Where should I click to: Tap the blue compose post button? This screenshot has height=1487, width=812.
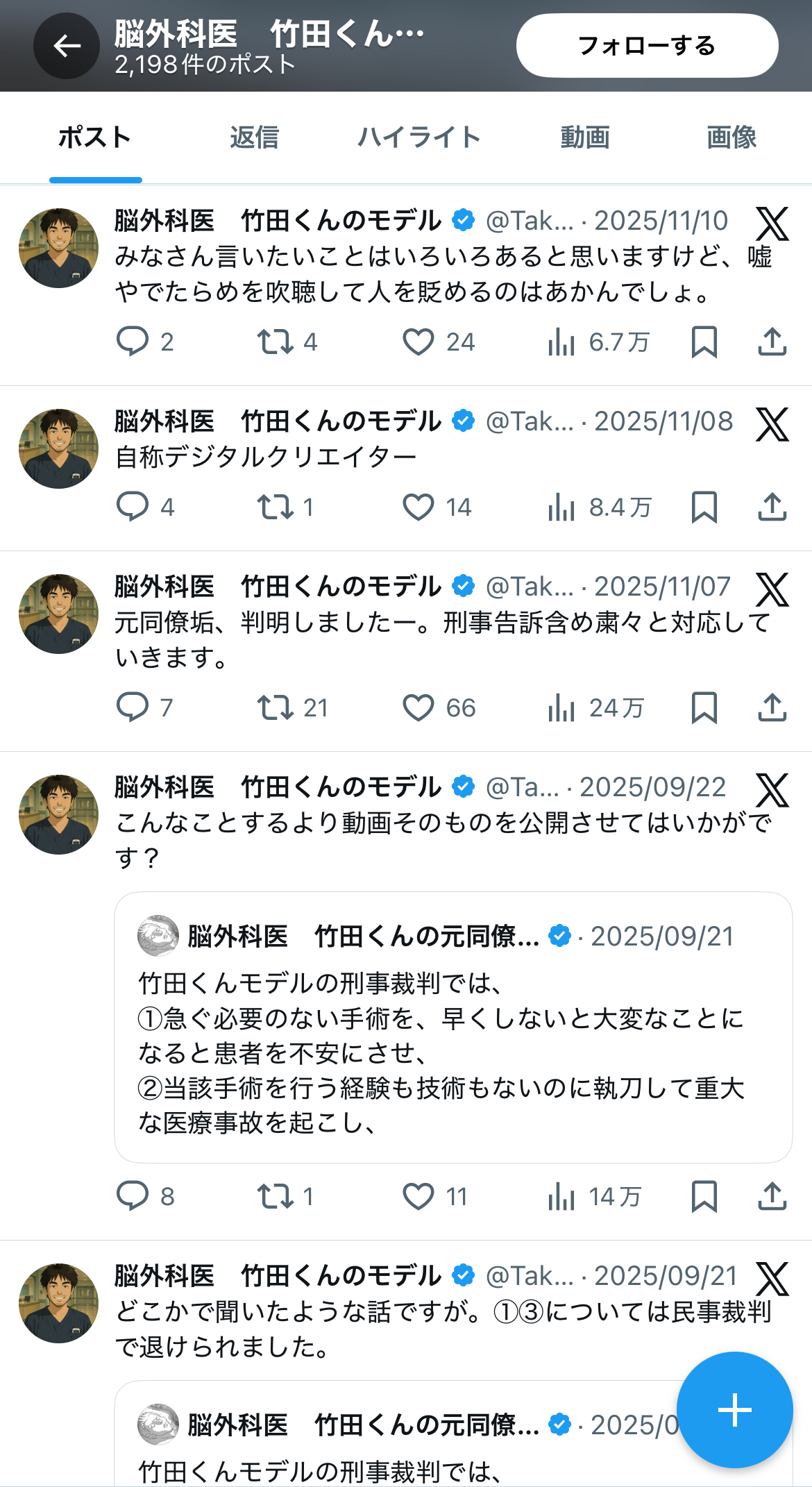click(734, 1410)
